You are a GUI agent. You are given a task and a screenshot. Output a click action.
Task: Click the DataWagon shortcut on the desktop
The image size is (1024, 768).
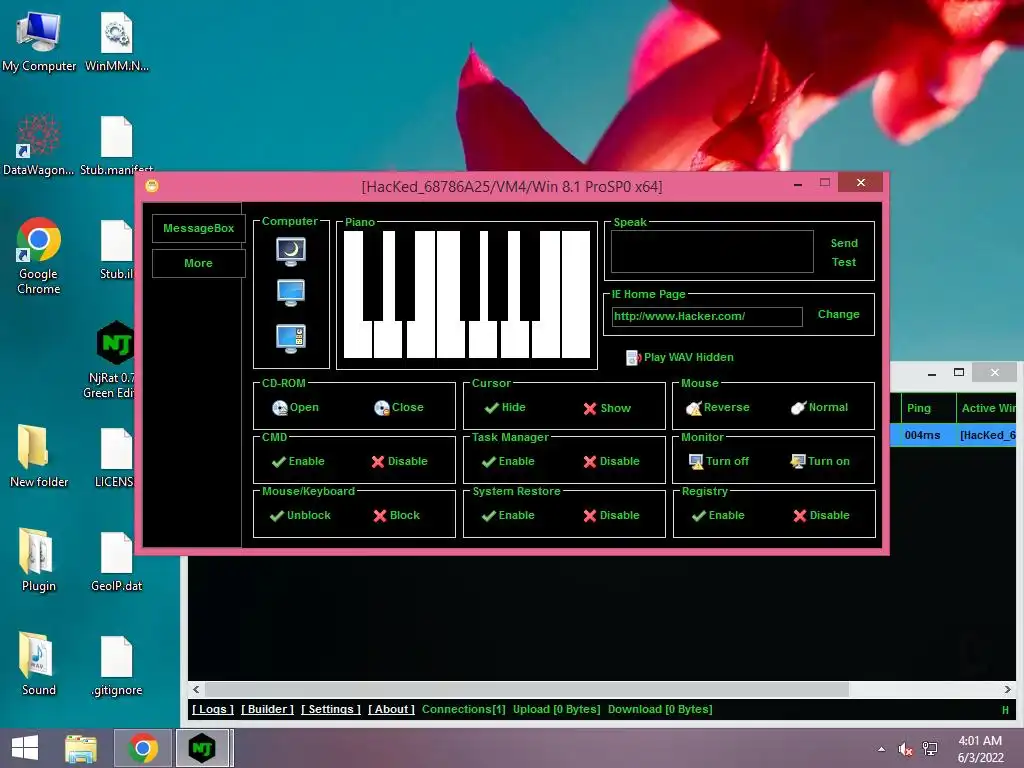(39, 146)
